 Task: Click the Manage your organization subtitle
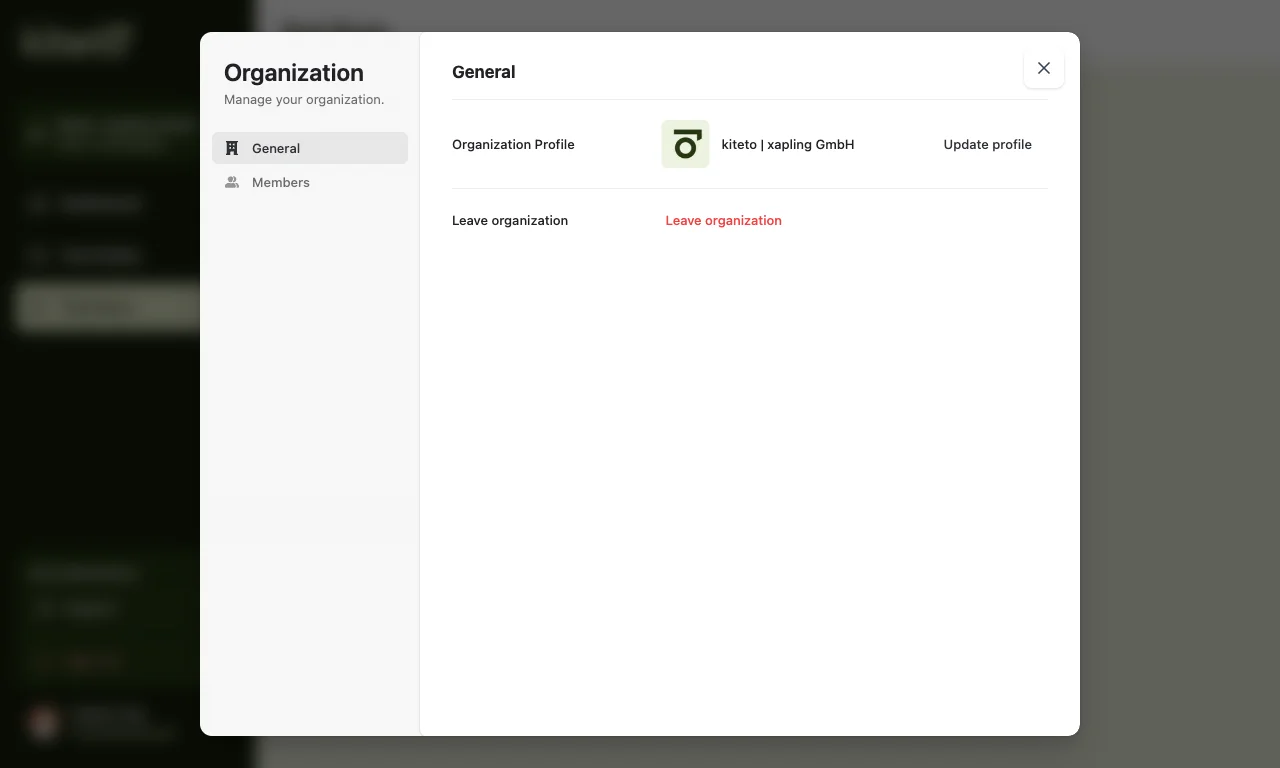(x=303, y=100)
